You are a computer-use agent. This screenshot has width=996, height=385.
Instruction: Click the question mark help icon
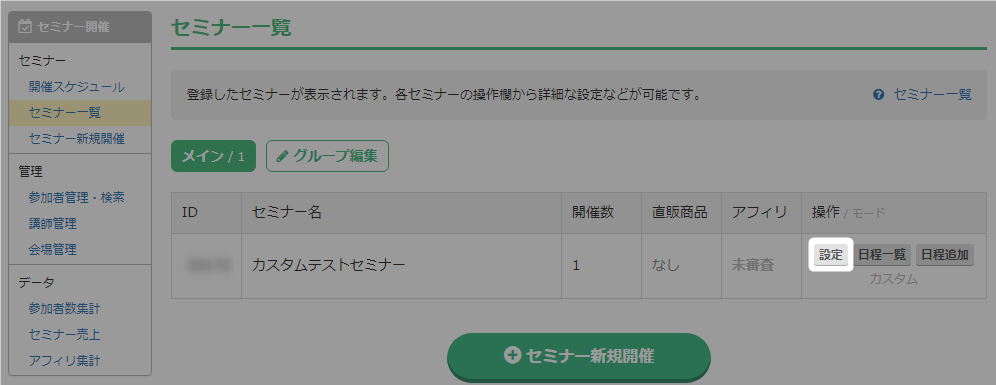pos(879,95)
